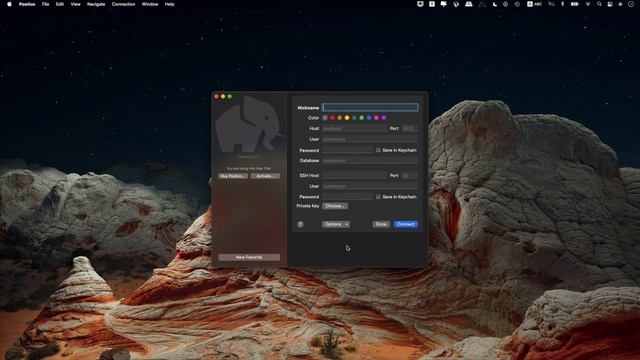Select the orange color swatch
Screen dimensions: 640x360
tap(340, 118)
